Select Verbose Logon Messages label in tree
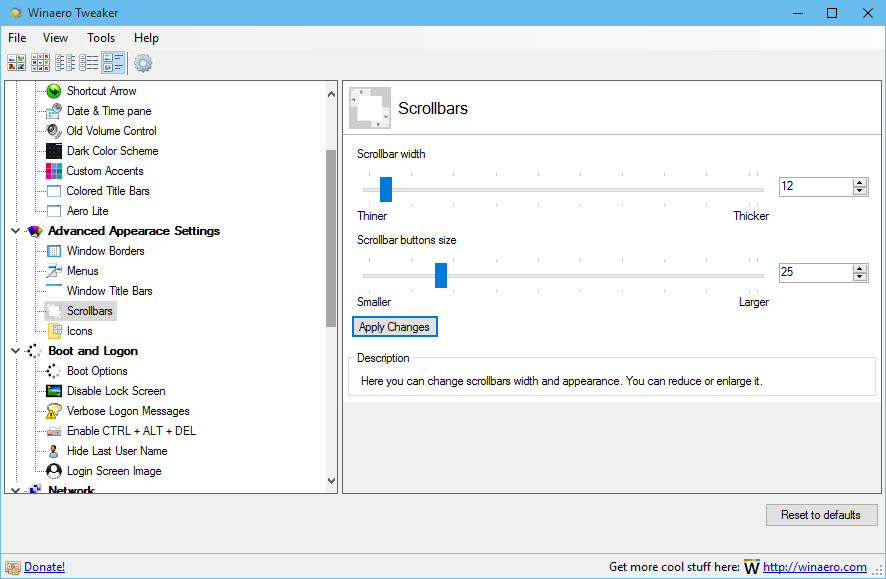This screenshot has width=886, height=579. tap(128, 411)
